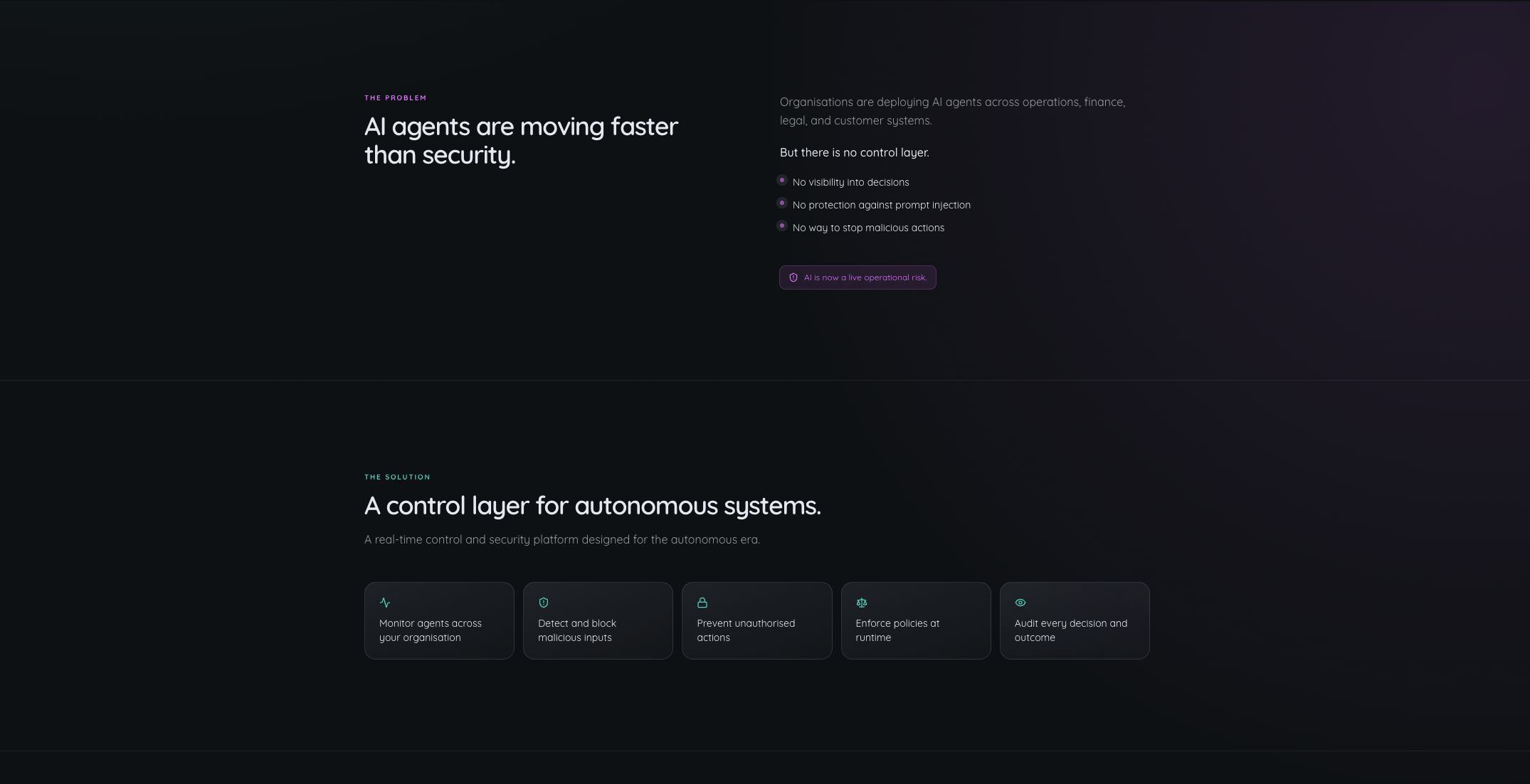The image size is (1530, 784).
Task: Click the purple bullet beside No way to stop malicious actions
Action: 782,226
